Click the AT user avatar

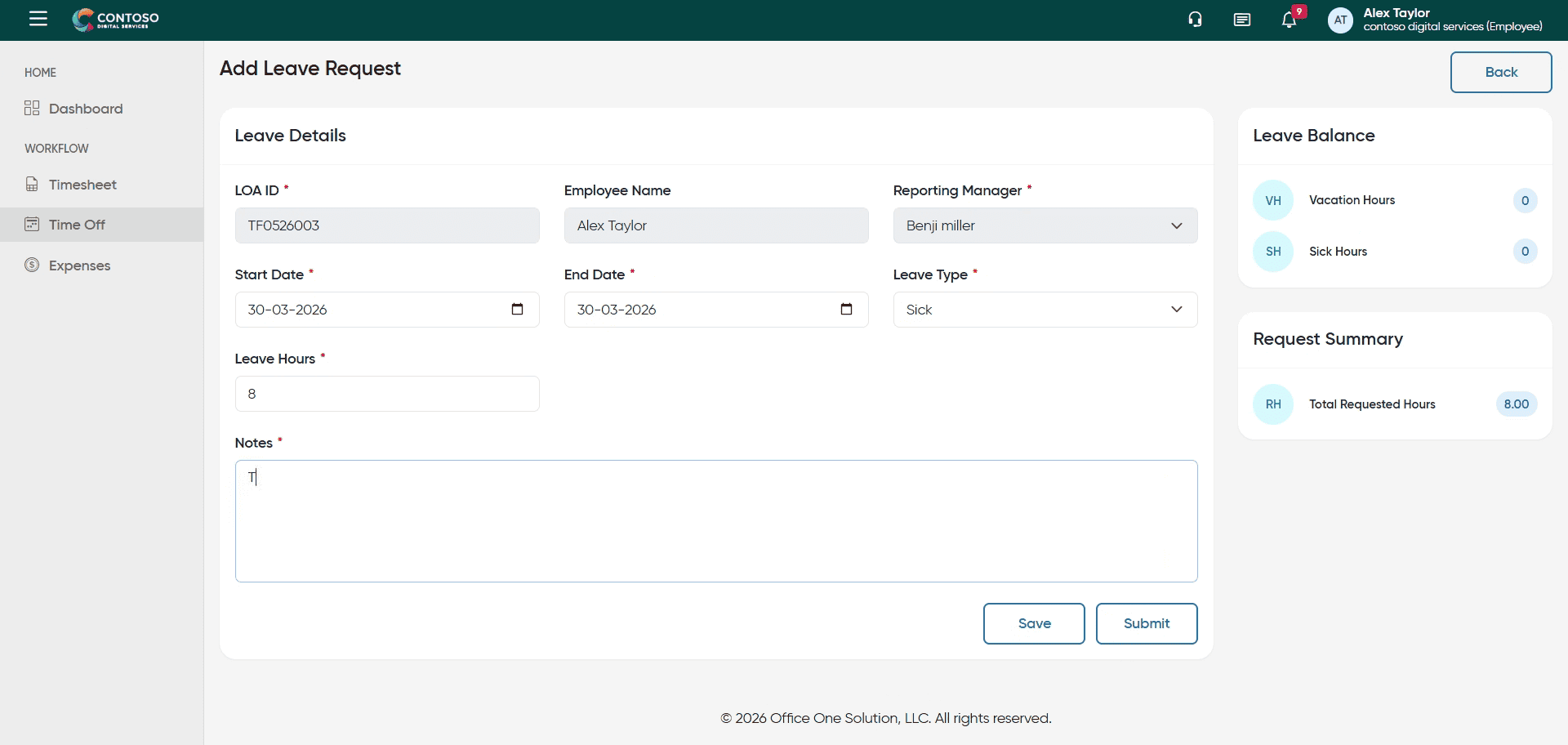(x=1340, y=20)
